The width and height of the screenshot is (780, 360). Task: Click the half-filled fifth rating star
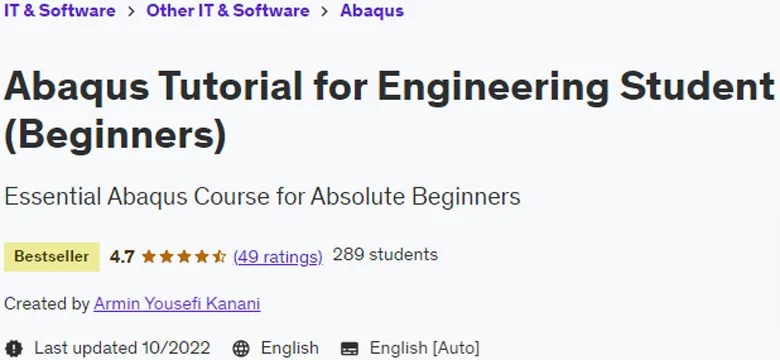point(219,257)
